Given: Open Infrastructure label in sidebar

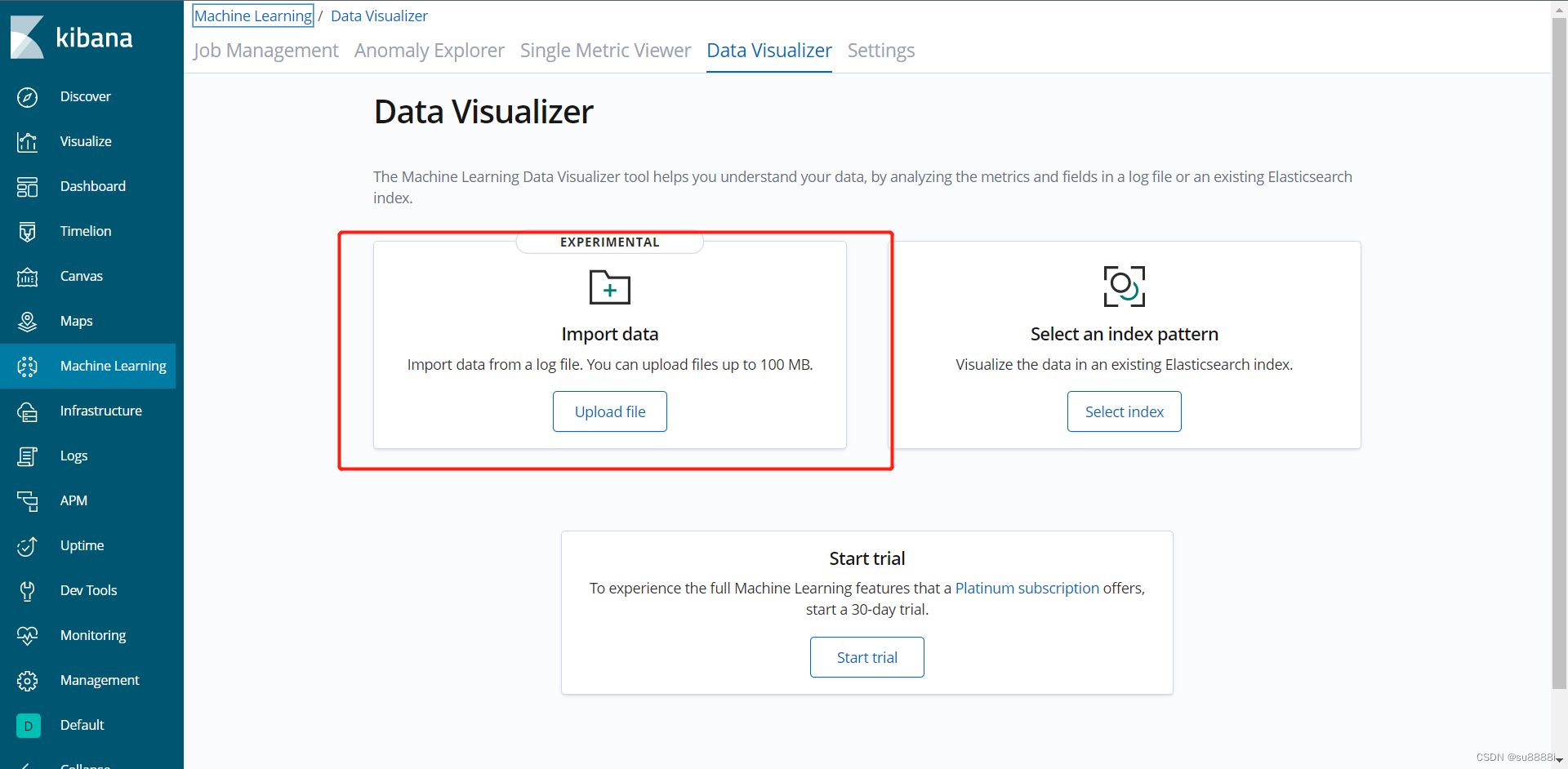Looking at the screenshot, I should pos(101,411).
